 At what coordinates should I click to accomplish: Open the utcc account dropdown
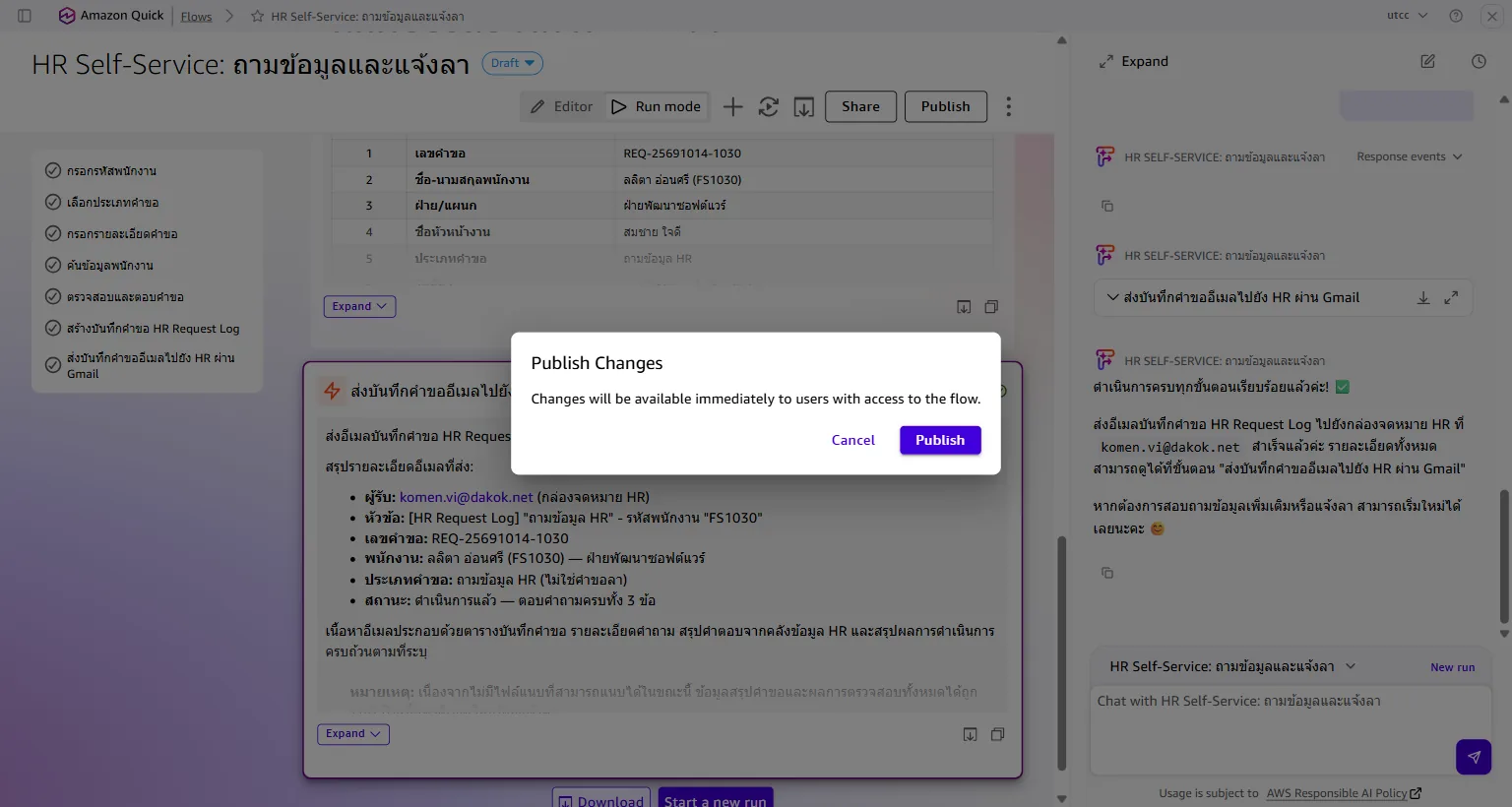coord(1408,16)
